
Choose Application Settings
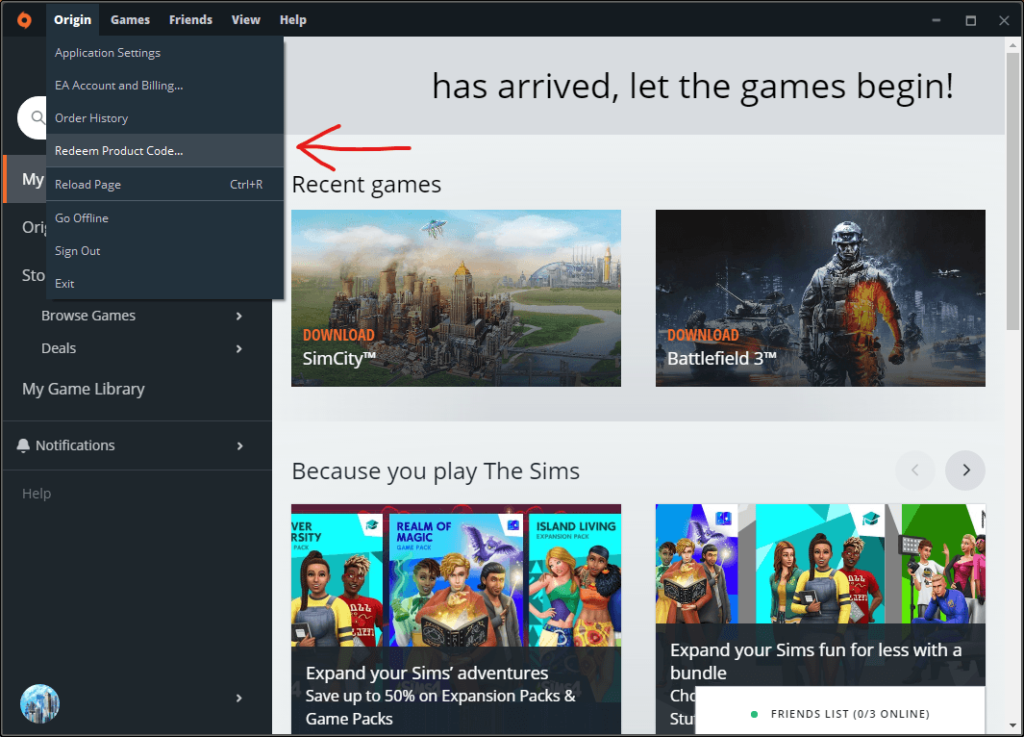coord(165,53)
